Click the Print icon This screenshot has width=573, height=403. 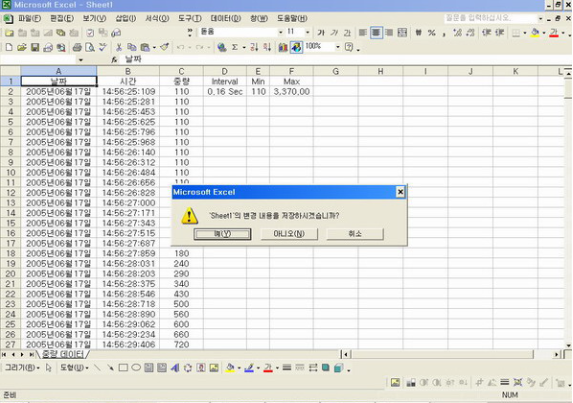[77, 47]
